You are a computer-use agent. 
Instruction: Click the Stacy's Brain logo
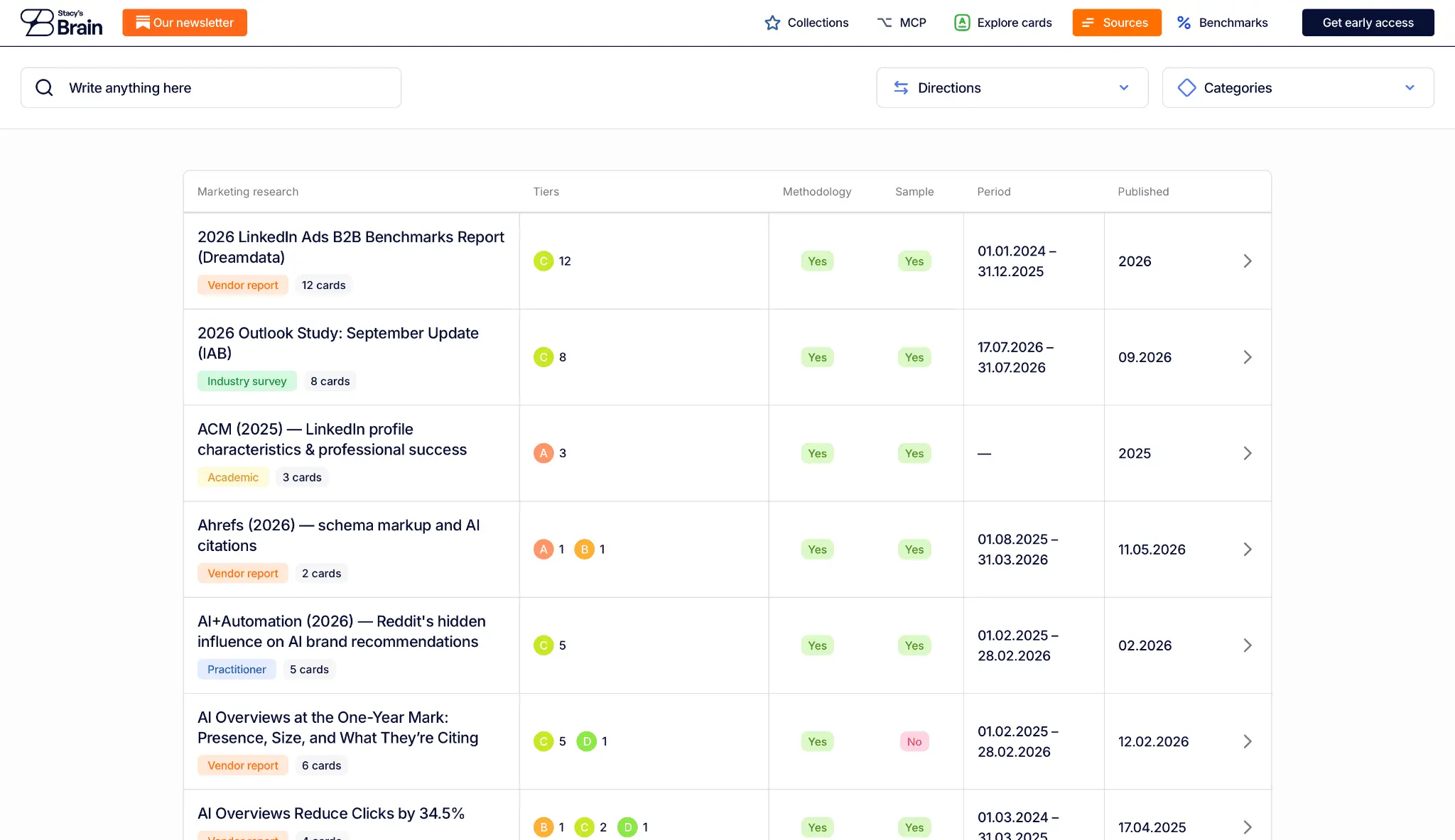point(61,23)
